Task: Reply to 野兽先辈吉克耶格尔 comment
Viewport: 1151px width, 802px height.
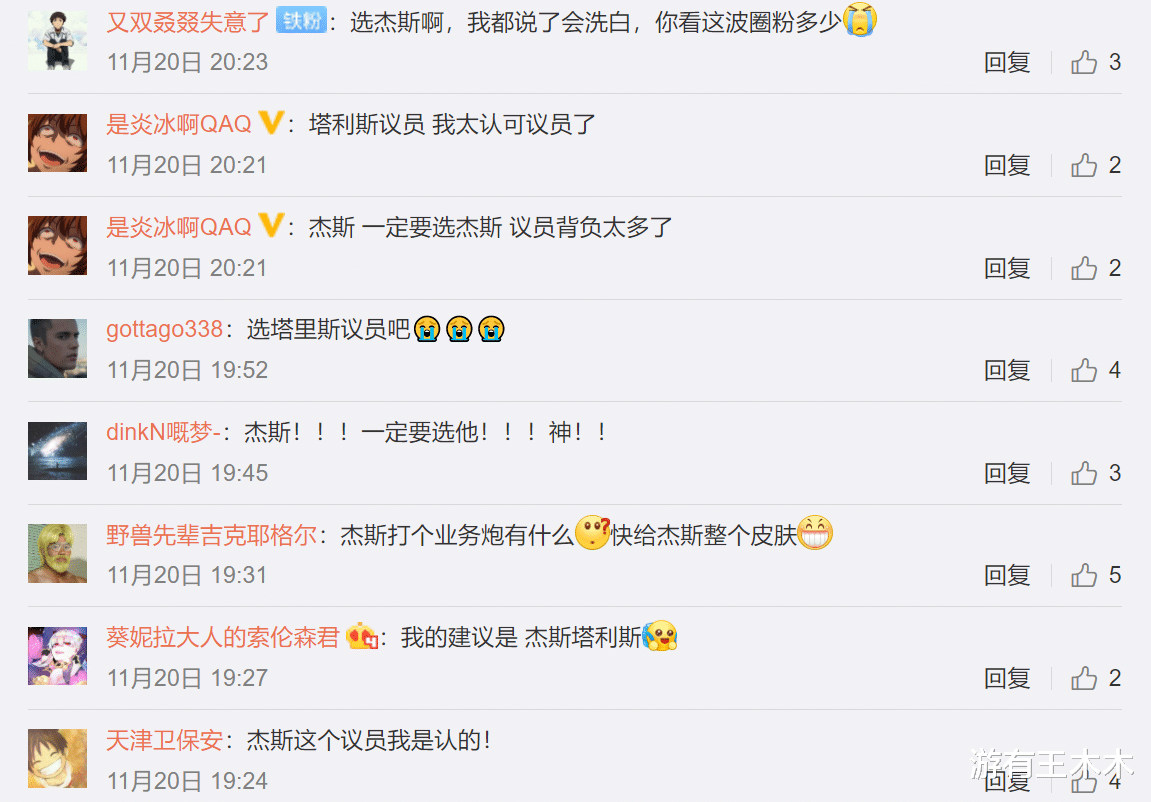Action: coord(1007,575)
